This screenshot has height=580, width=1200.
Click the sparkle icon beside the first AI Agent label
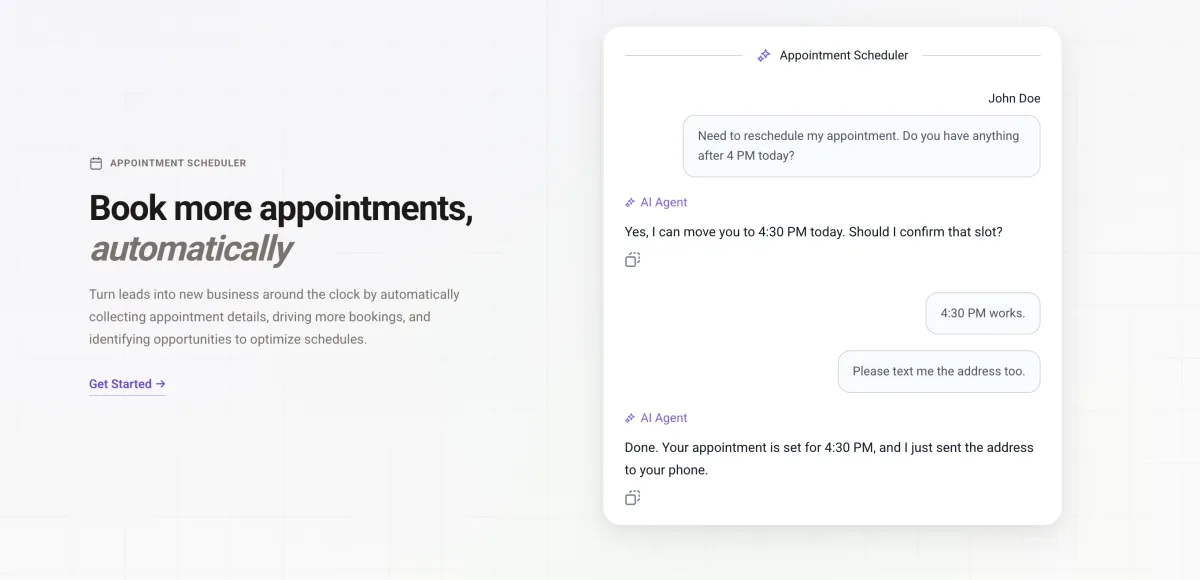pyautogui.click(x=630, y=203)
